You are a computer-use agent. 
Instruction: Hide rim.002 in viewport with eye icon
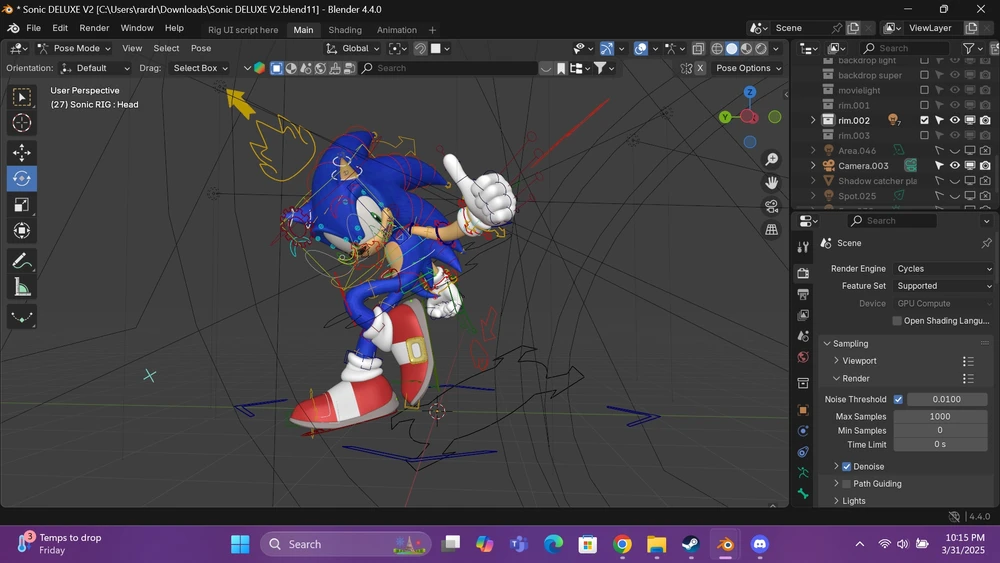pyautogui.click(x=955, y=120)
